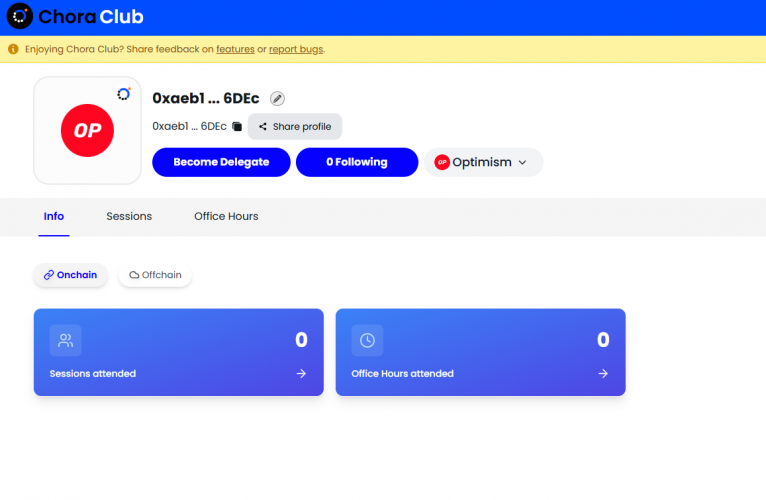This screenshot has height=500, width=766.
Task: Click the 0 count on Office Hours attended
Action: coord(603,340)
